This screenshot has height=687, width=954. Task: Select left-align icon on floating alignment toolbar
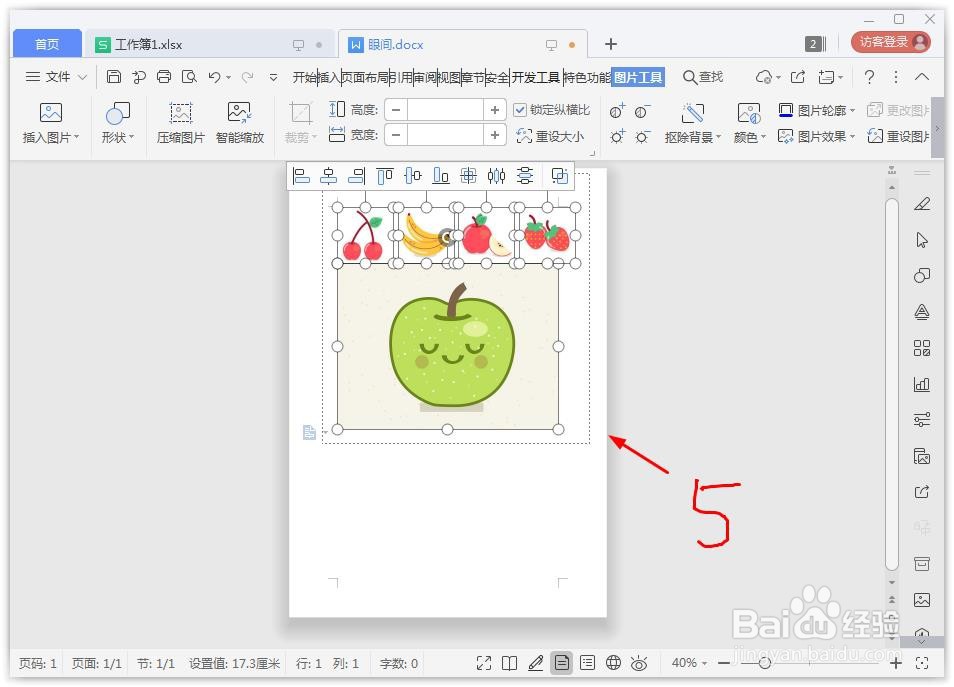click(301, 175)
